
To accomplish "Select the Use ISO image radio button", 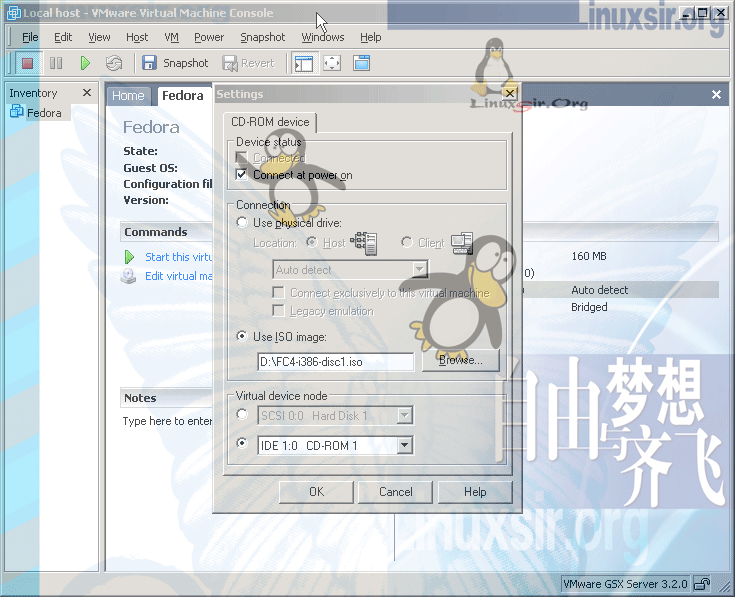I will click(242, 336).
